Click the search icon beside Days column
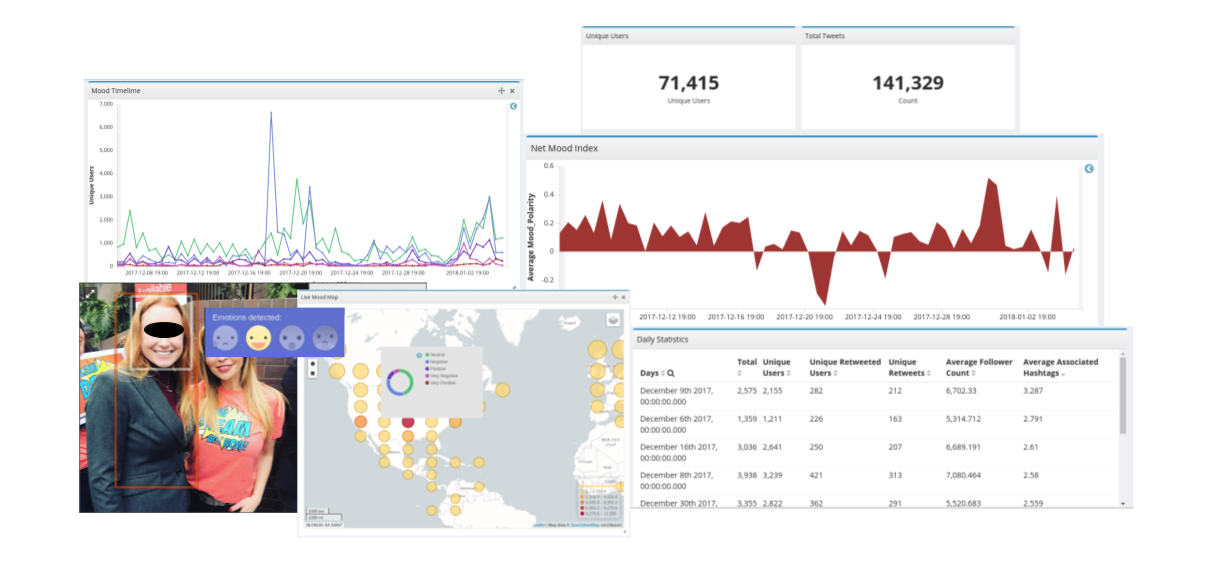Image resolution: width=1225 pixels, height=582 pixels. (670, 373)
